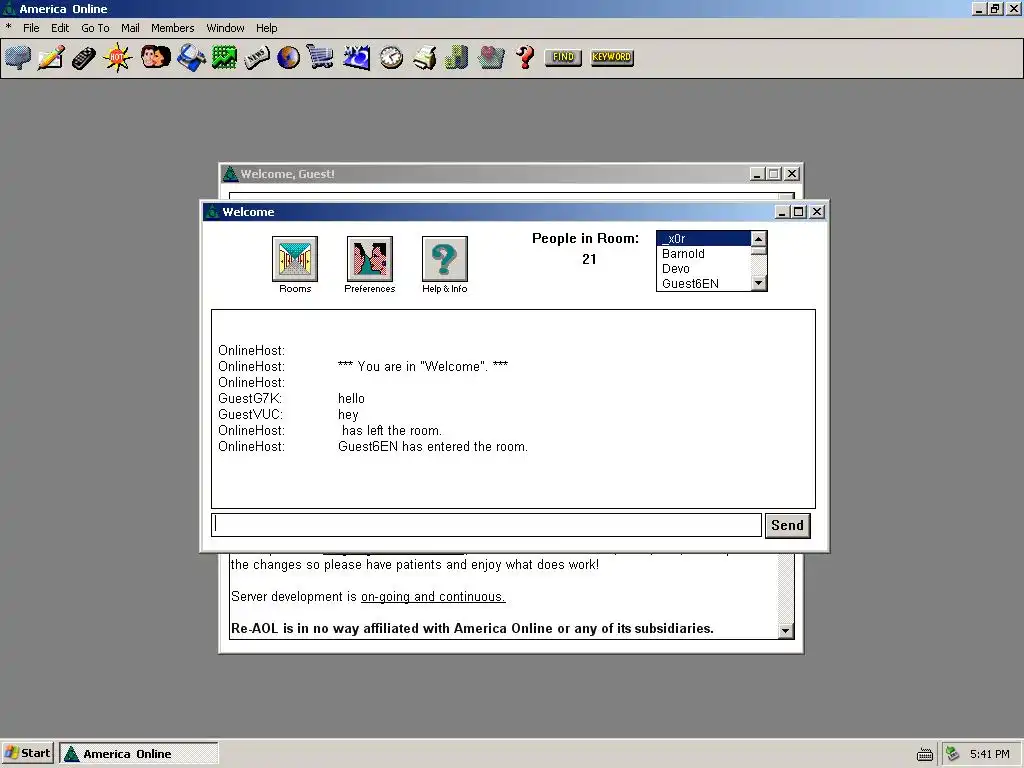Click the Send button in the chat
This screenshot has height=768, width=1024.
click(788, 526)
